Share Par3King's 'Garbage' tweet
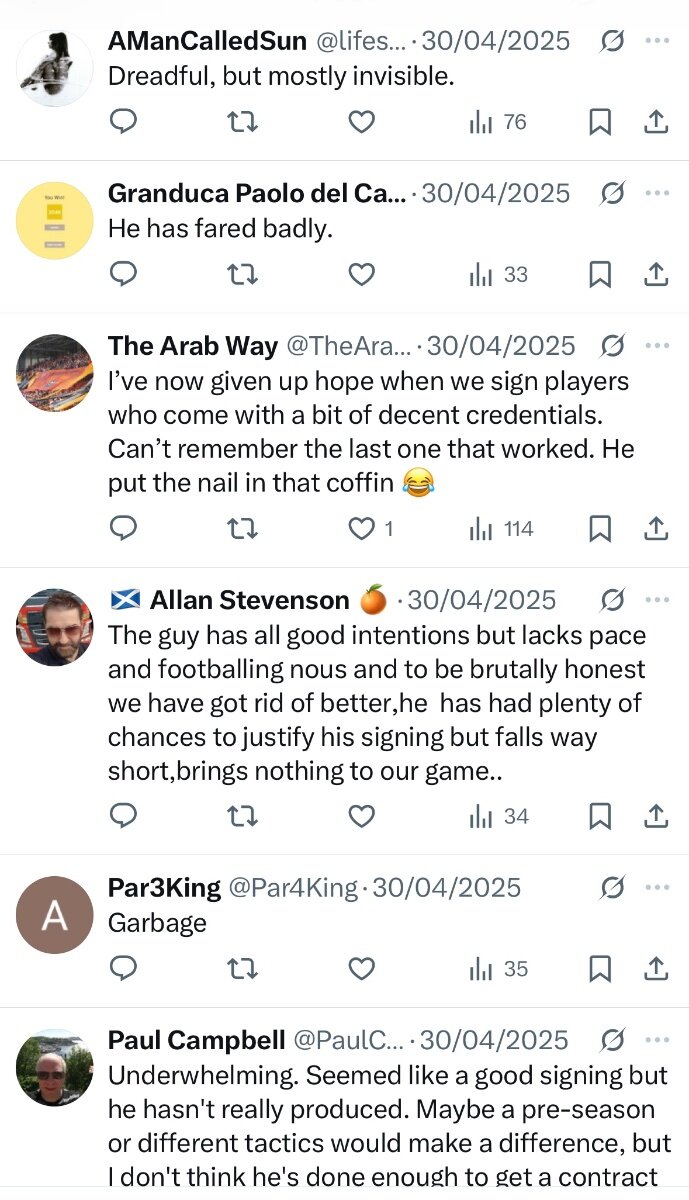The width and height of the screenshot is (689, 1200). pos(655,969)
